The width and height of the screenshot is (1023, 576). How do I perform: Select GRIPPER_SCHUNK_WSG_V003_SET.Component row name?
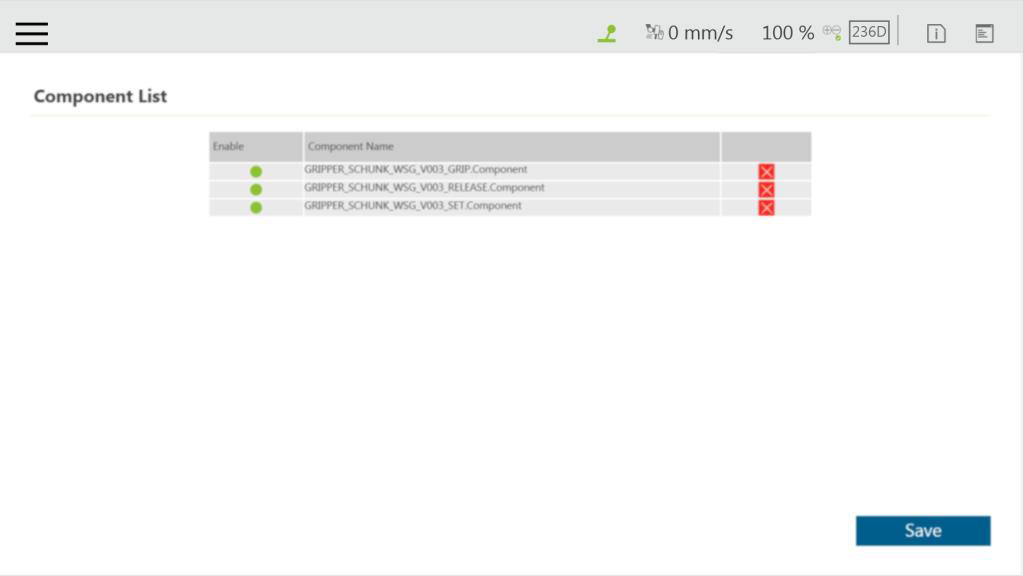(413, 206)
